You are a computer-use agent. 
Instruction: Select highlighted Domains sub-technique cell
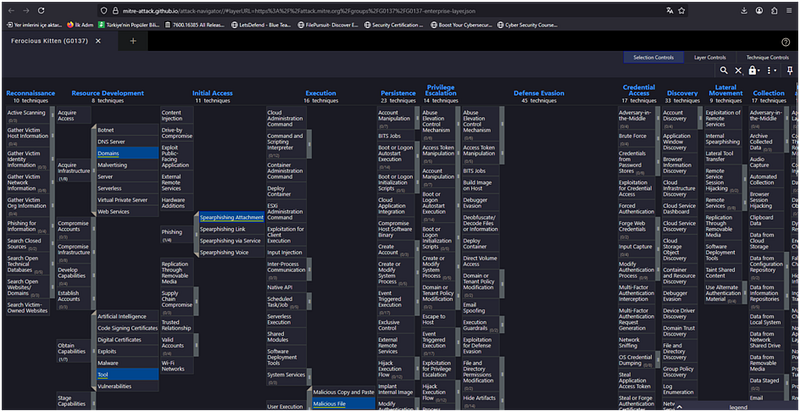click(x=128, y=153)
